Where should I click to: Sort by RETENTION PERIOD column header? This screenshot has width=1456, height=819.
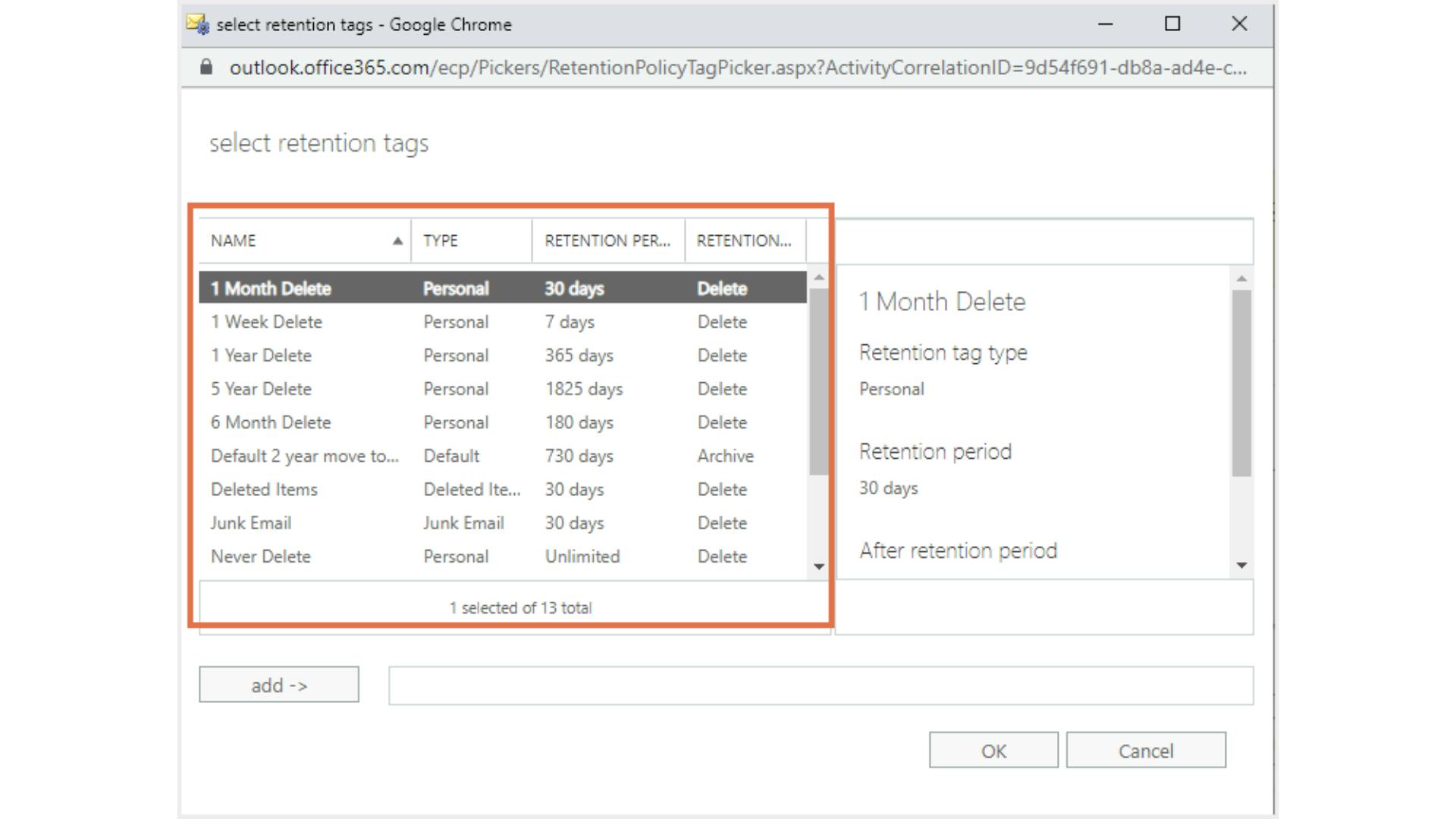[x=607, y=241]
